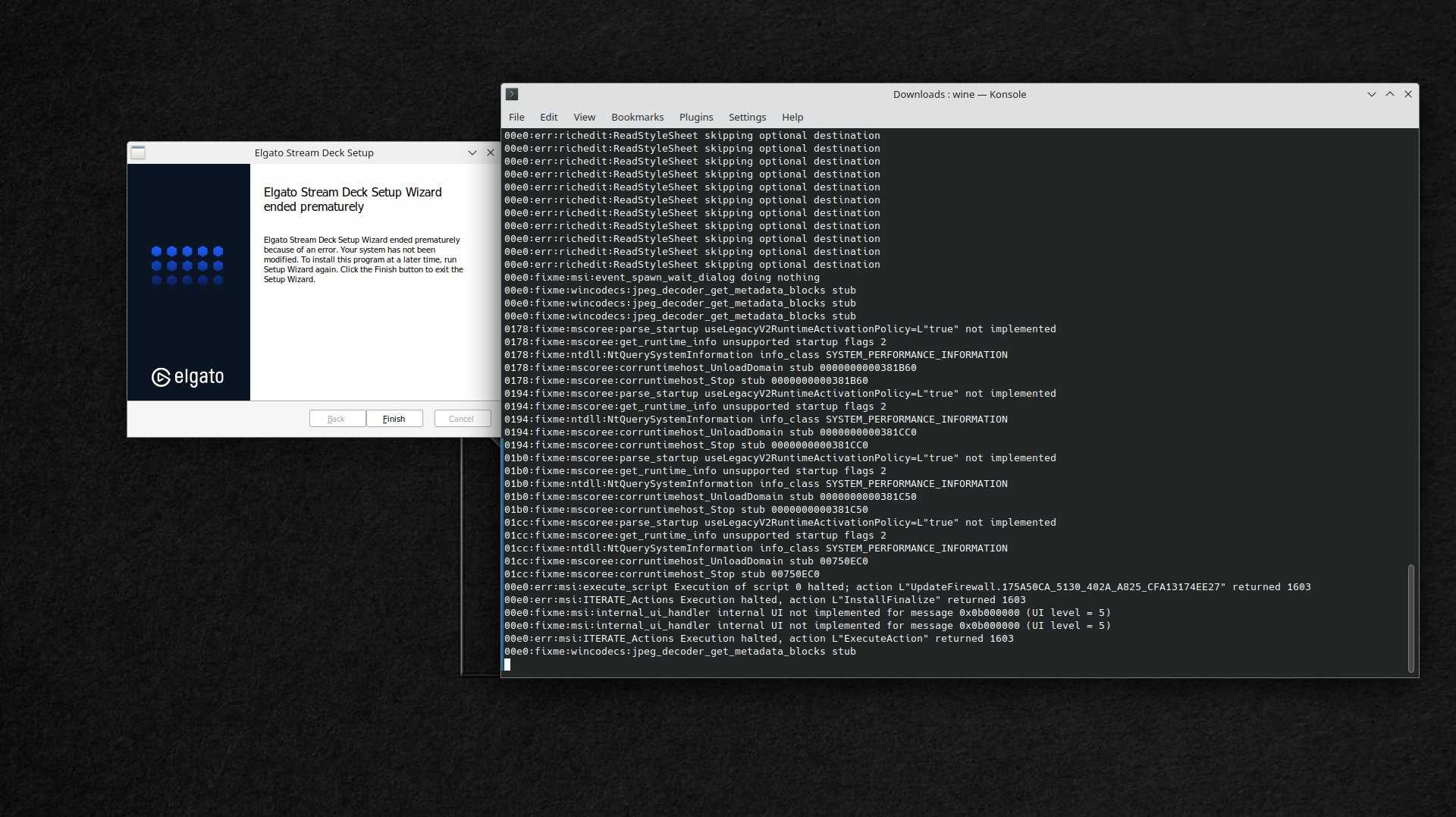Click the 'UnloadDomain stub 0000000000381B60' line
1456x817 pixels.
pos(710,368)
